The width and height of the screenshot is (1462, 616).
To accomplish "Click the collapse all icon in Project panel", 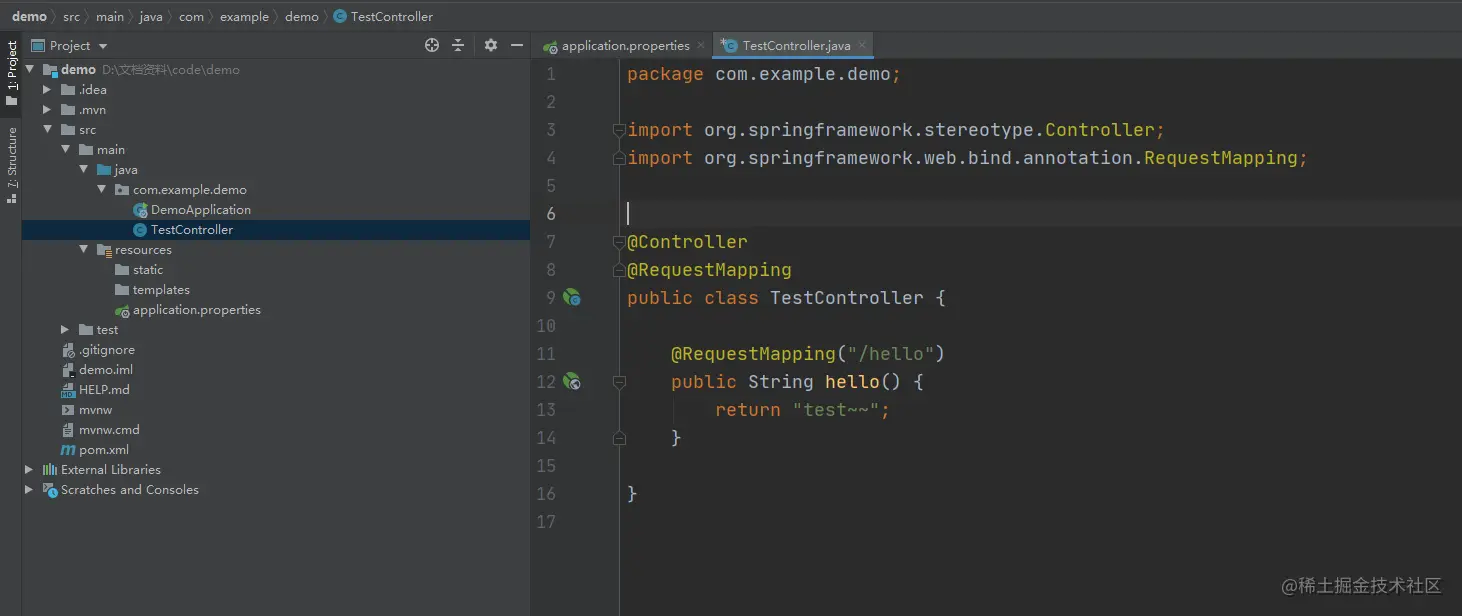I will click(x=458, y=45).
